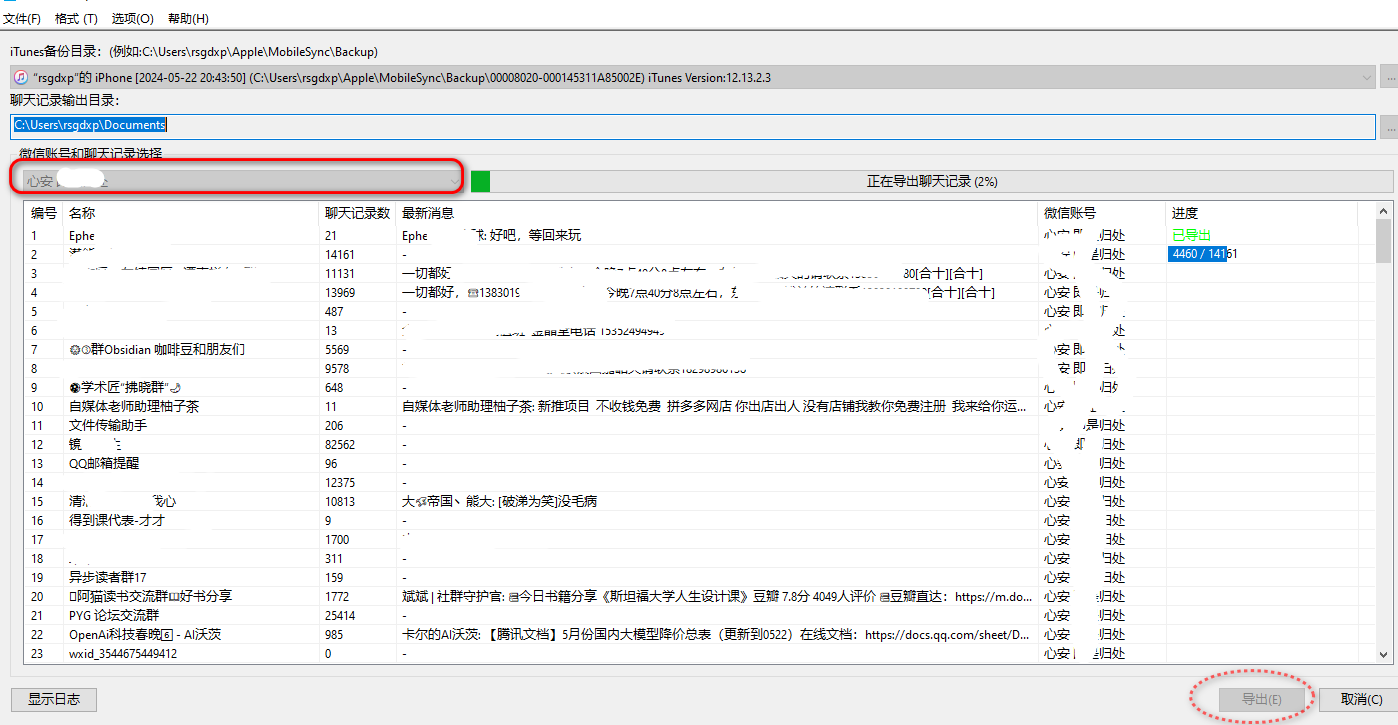Click the message starting 新推项目 不收钱免费
The width and height of the screenshot is (1398, 725).
click(x=716, y=406)
